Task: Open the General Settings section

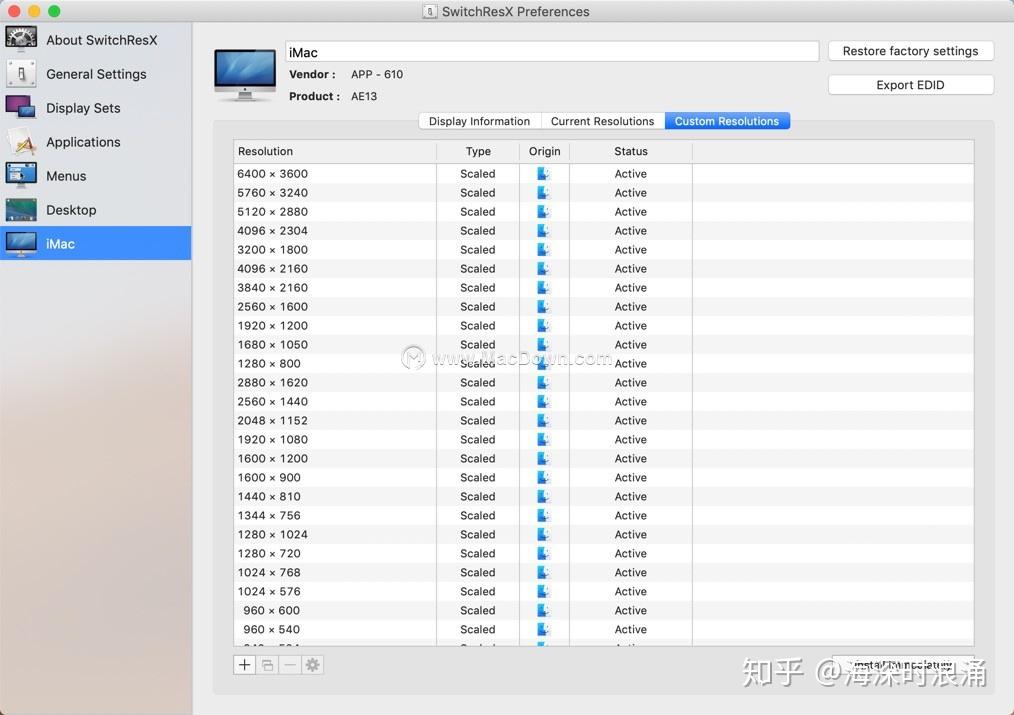Action: 96,73
